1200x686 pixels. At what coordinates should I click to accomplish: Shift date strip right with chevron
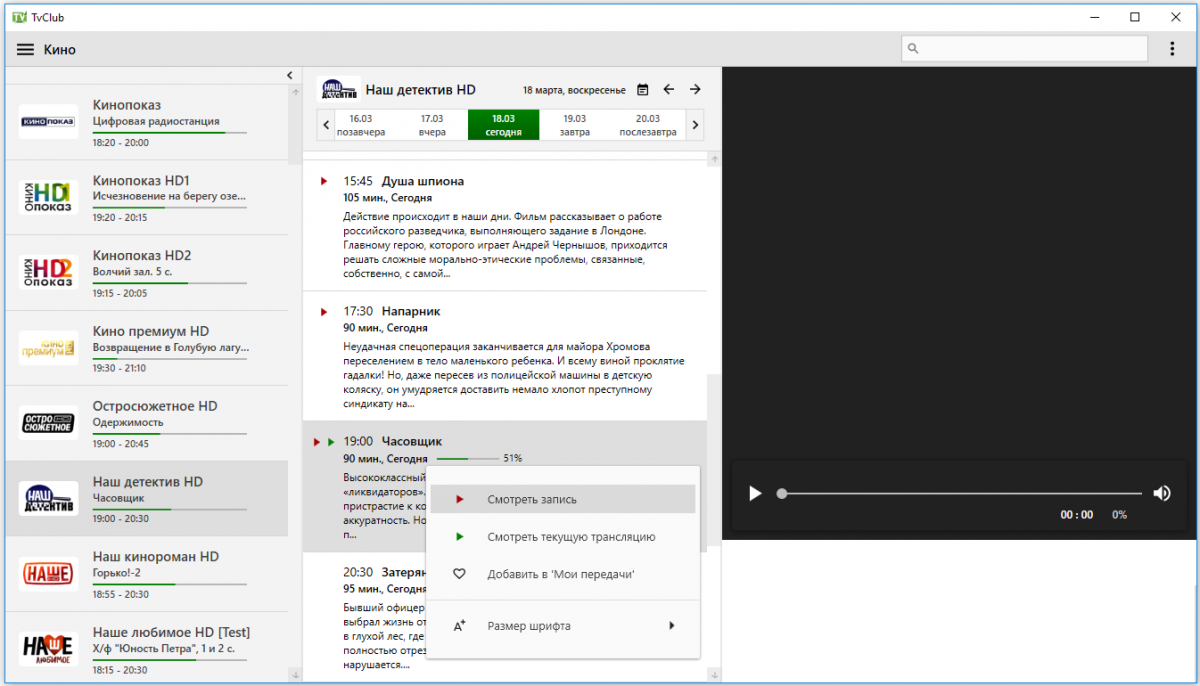(696, 125)
